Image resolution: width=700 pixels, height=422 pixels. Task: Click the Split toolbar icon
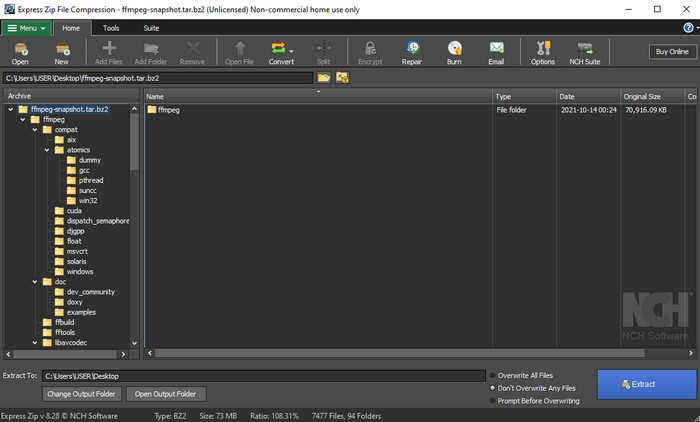[324, 53]
